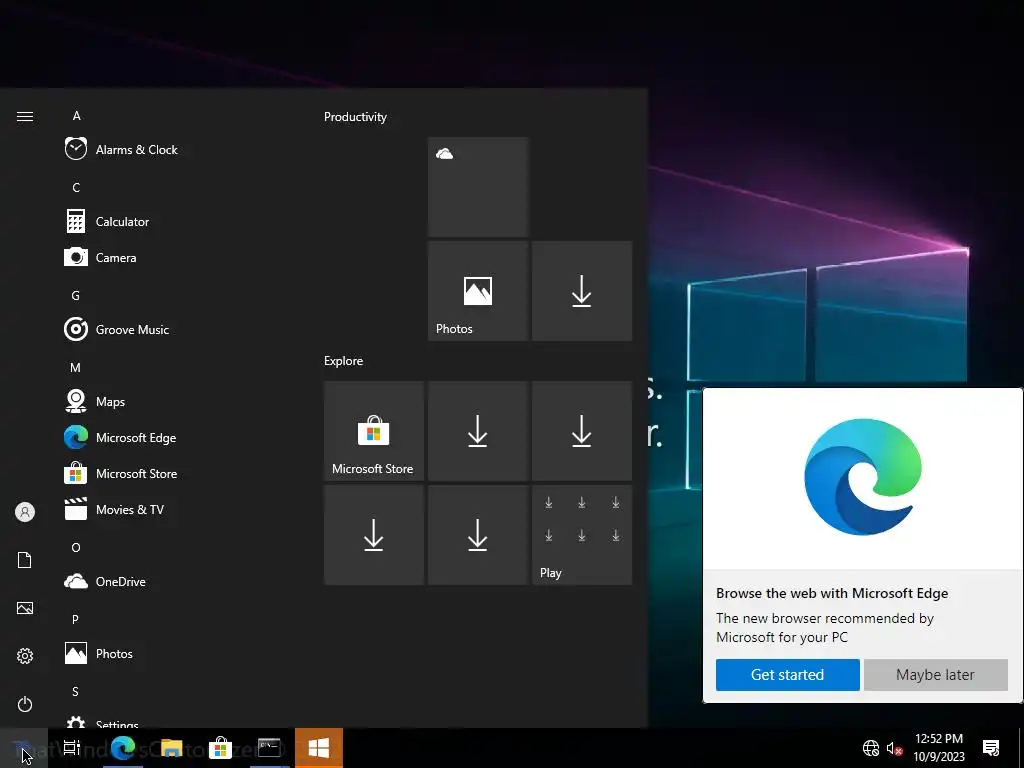
Task: Click Get started in the Edge popup
Action: 788,675
